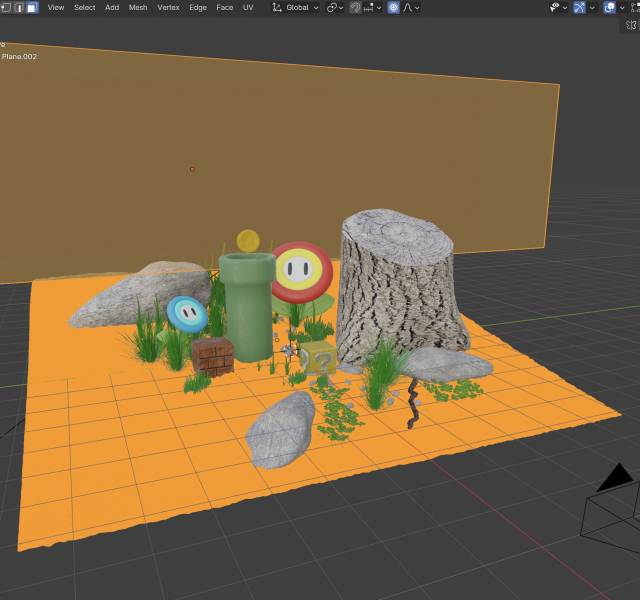This screenshot has width=640, height=600.
Task: Open the Edge menu
Action: 198,7
